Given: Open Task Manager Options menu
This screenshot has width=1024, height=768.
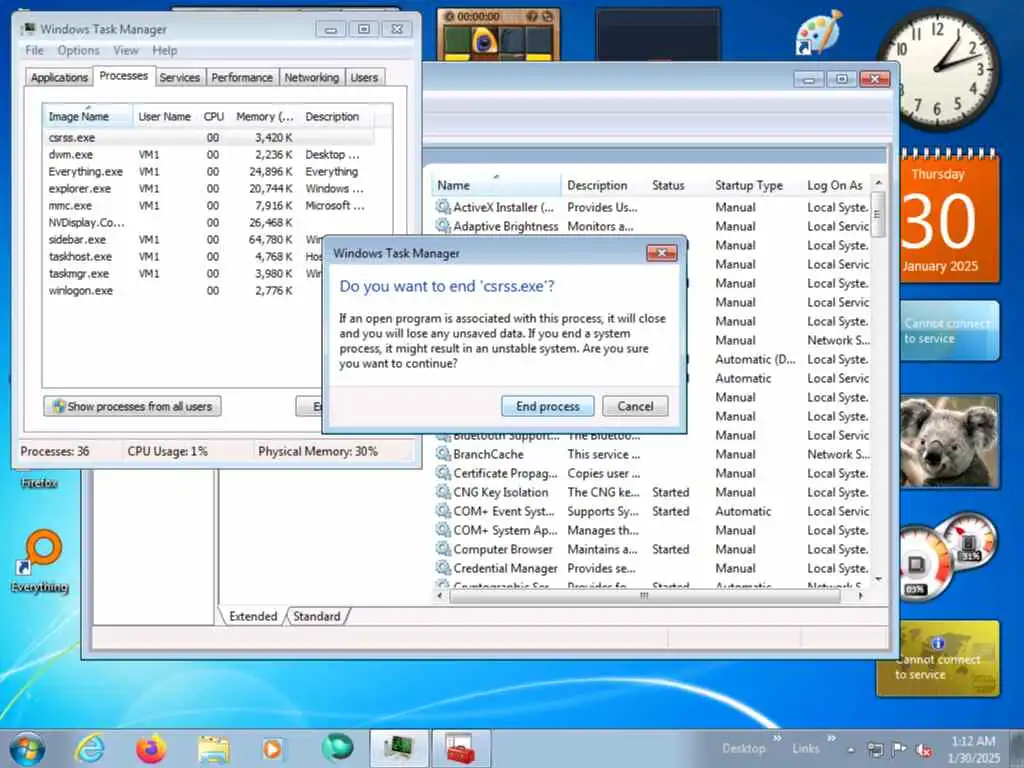Looking at the screenshot, I should 78,50.
